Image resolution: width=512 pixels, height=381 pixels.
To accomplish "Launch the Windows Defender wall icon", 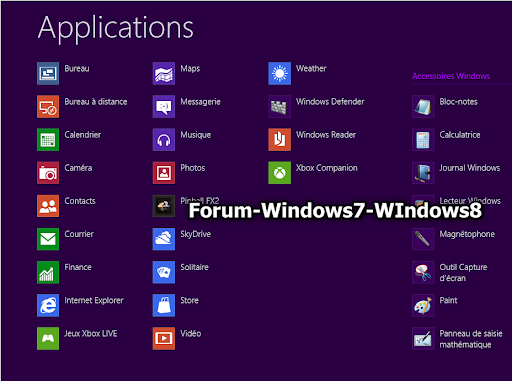I will point(279,106).
